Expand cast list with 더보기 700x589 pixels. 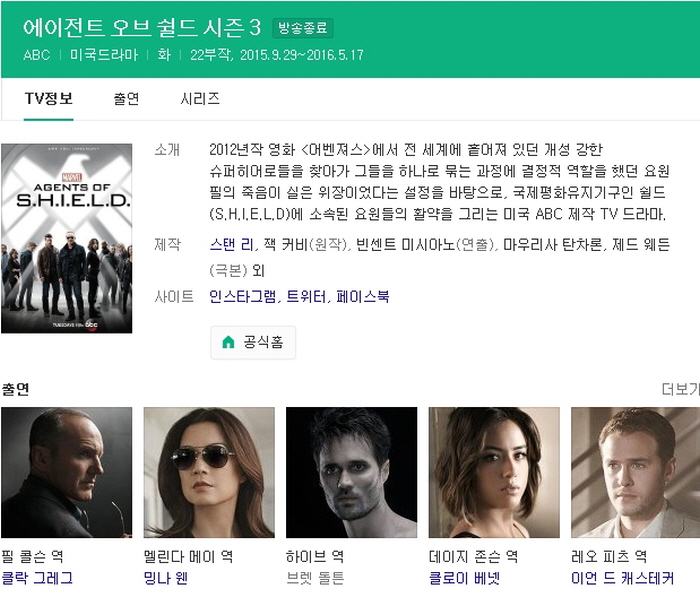tap(680, 389)
